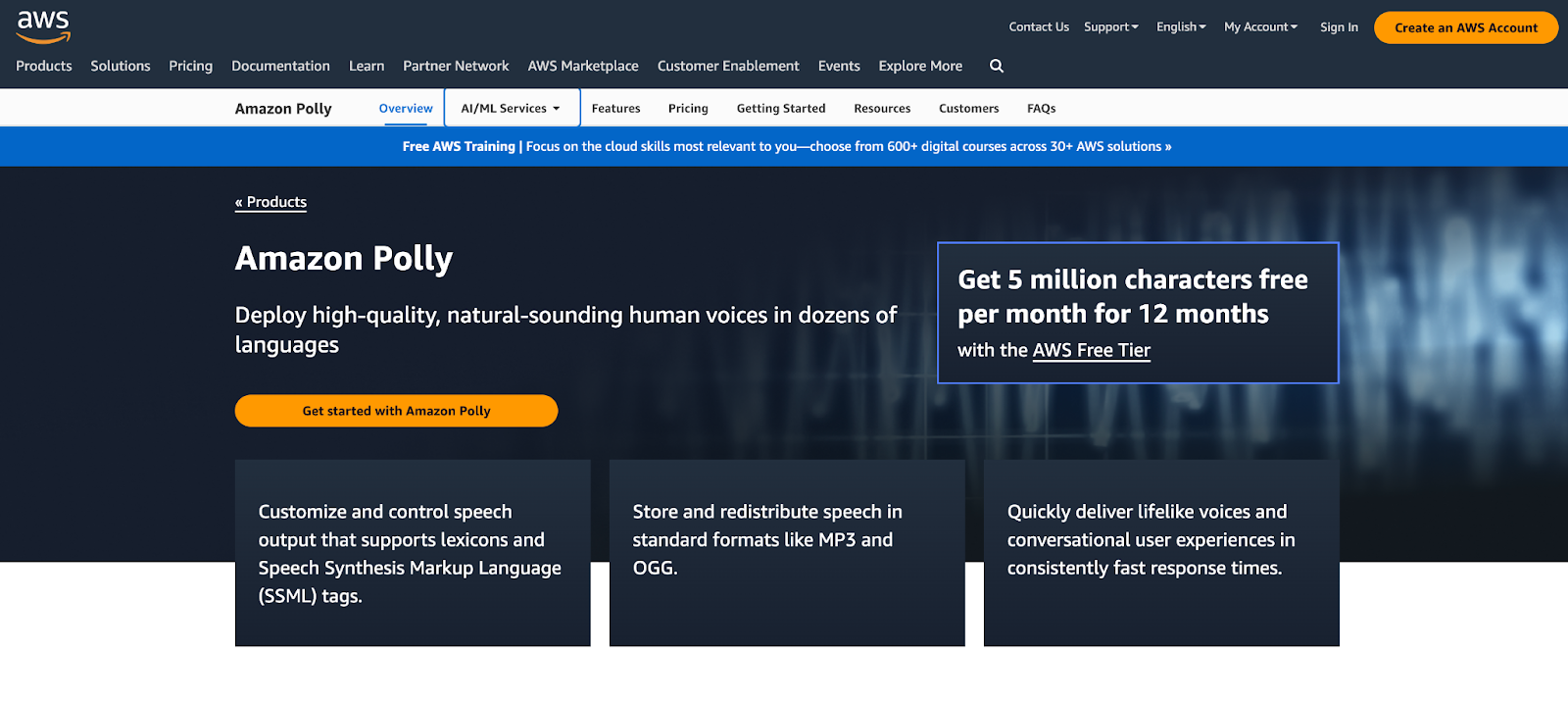Screen dimensions: 1568x701
Task: Click Get started with Amazon Polly button
Action: click(x=396, y=411)
